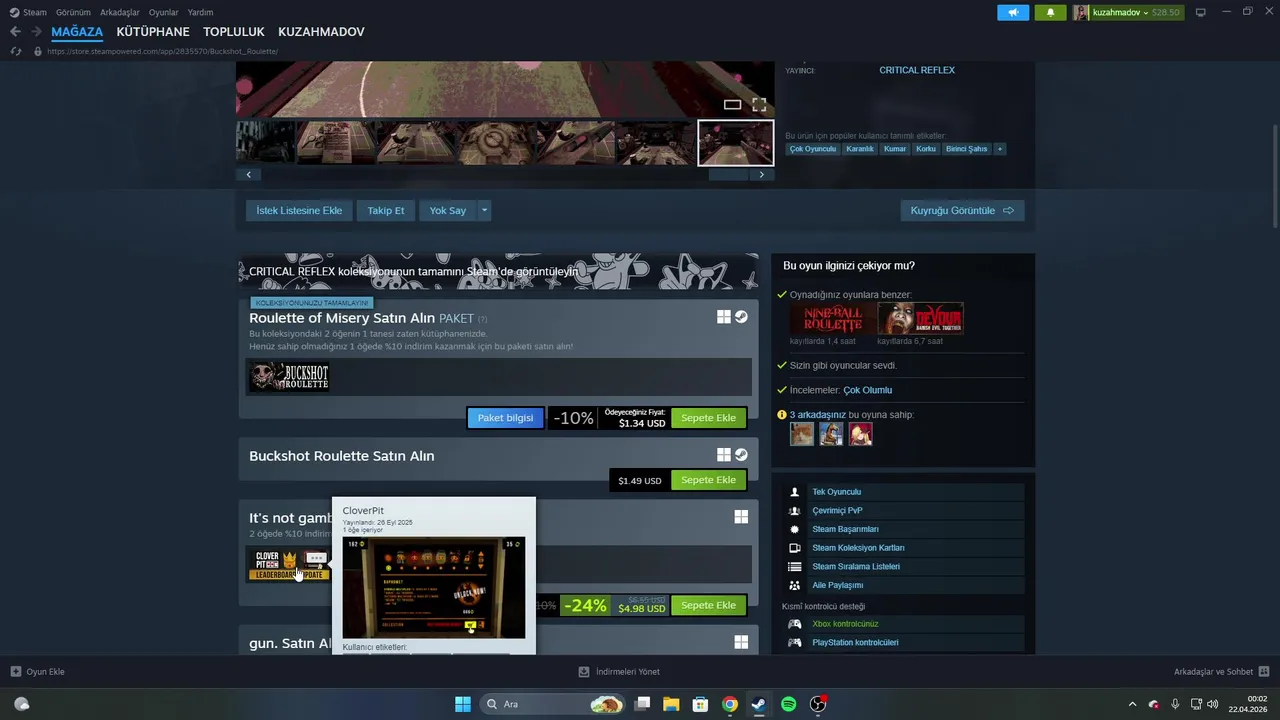Open the Çok Olumlu reviews link
The width and height of the screenshot is (1280, 720).
point(867,390)
